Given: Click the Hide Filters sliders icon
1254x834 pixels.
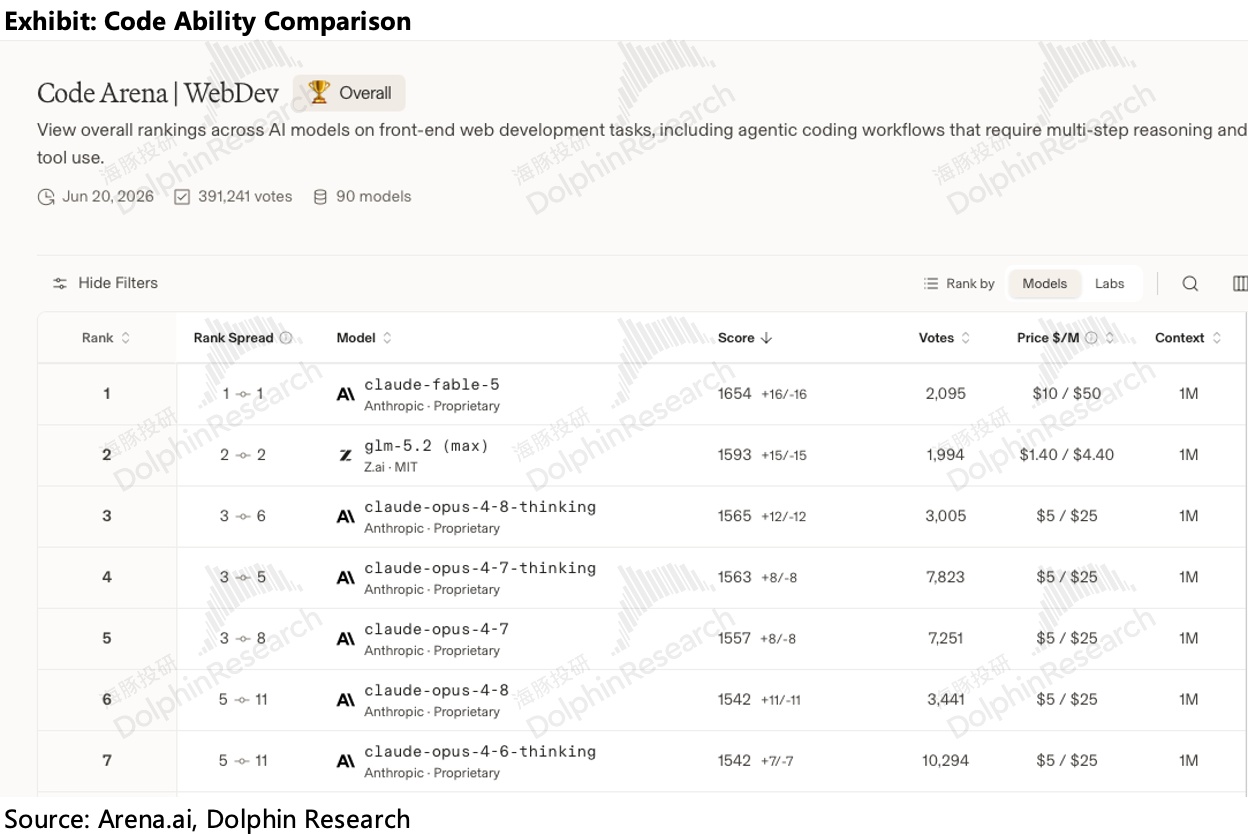Looking at the screenshot, I should 60,284.
